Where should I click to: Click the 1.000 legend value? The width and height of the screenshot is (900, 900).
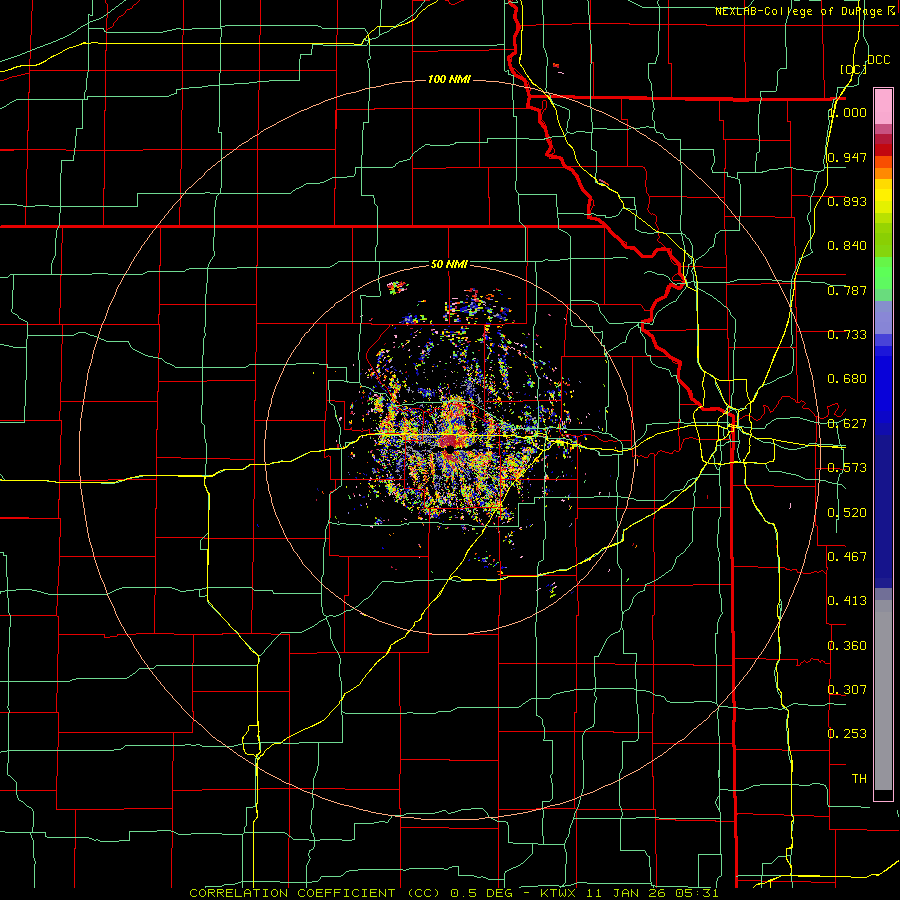pyautogui.click(x=847, y=112)
